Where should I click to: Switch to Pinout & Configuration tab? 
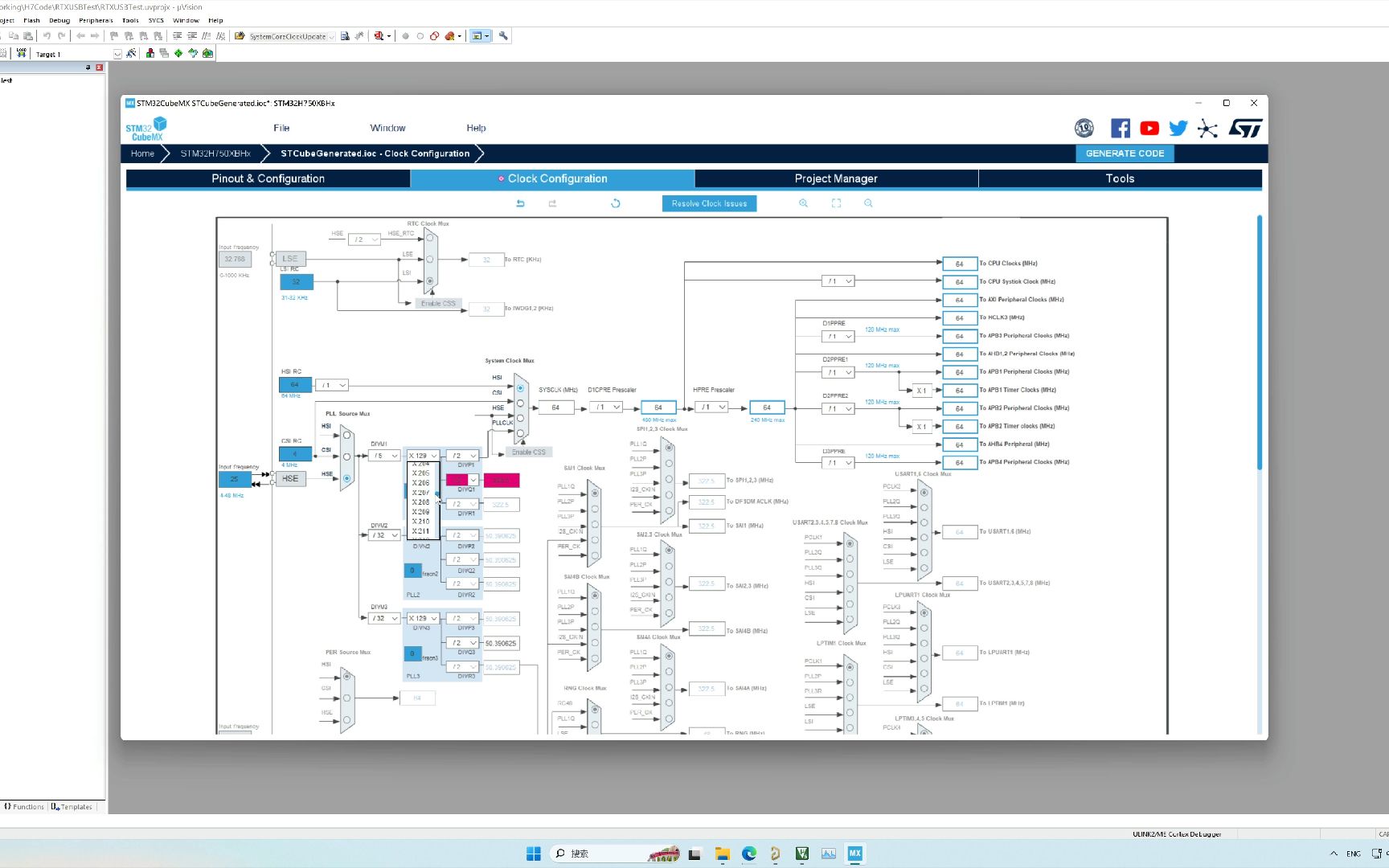click(268, 178)
